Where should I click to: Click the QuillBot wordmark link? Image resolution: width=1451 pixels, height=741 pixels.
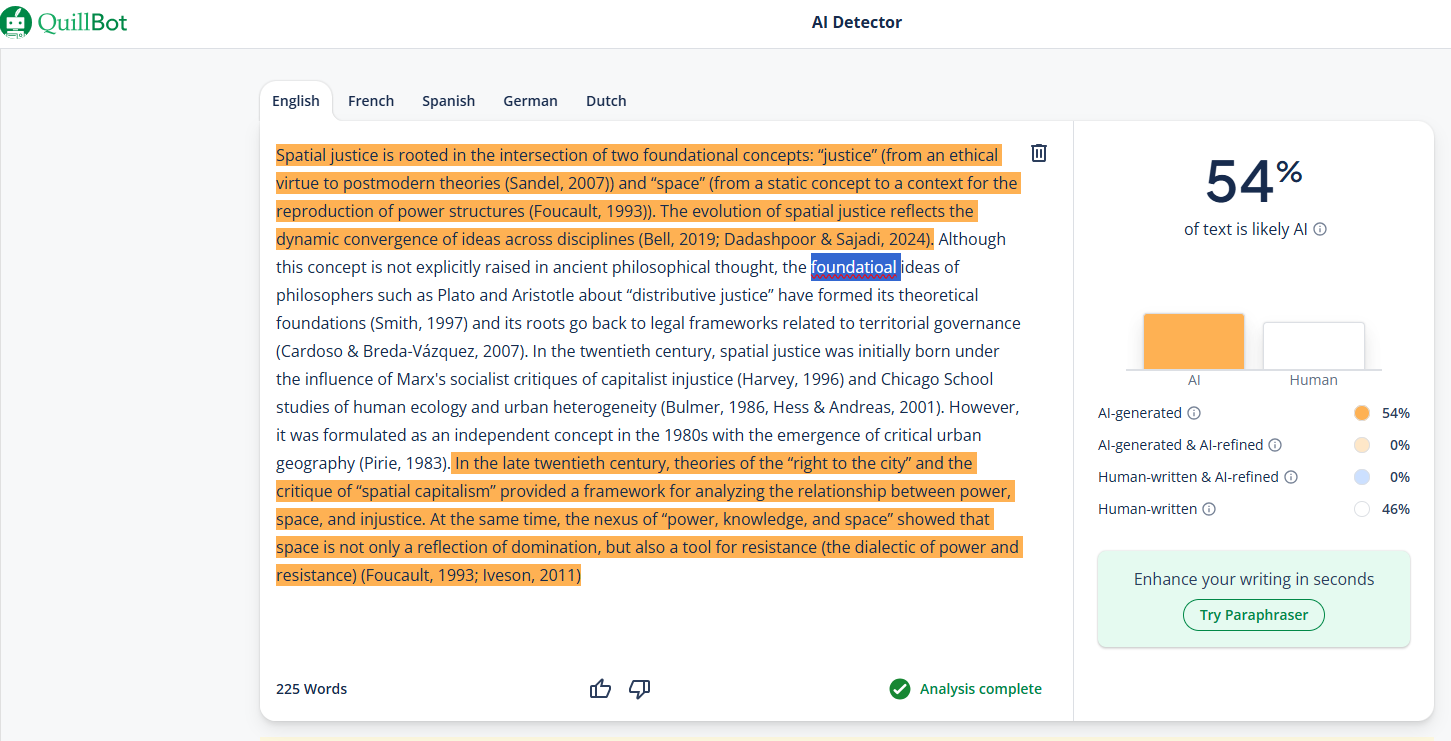(83, 22)
